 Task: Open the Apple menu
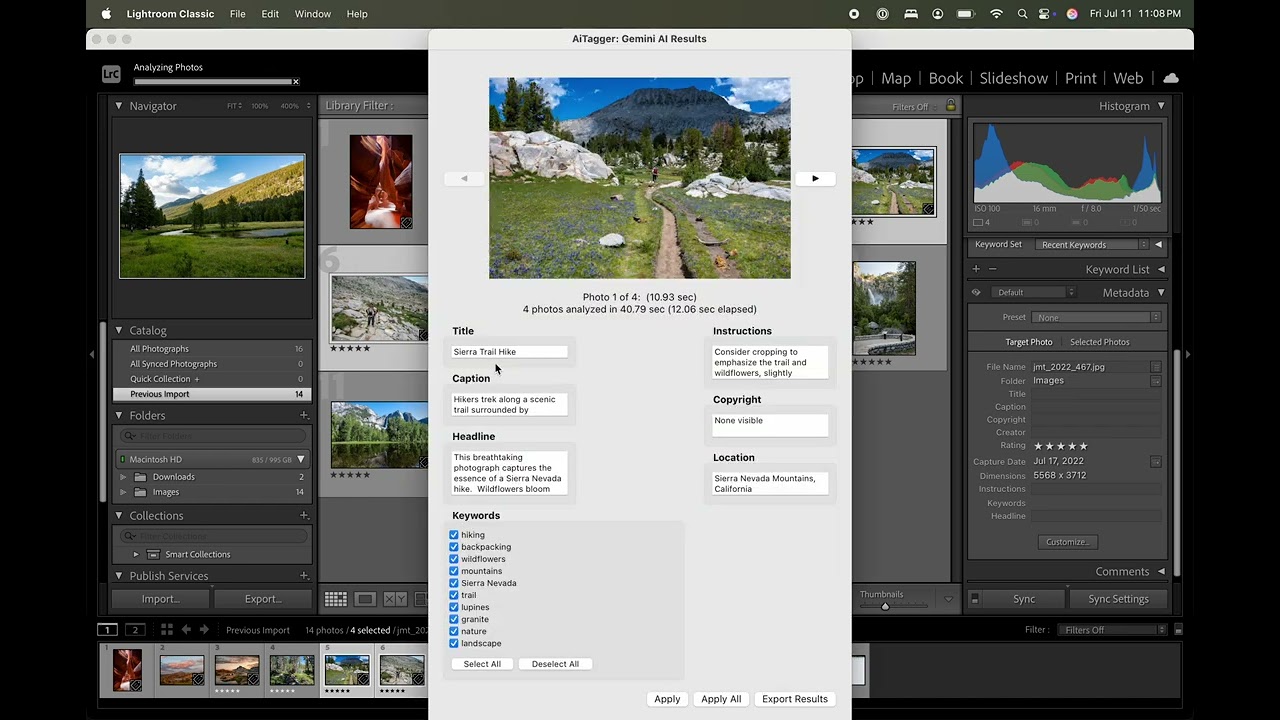[x=106, y=14]
